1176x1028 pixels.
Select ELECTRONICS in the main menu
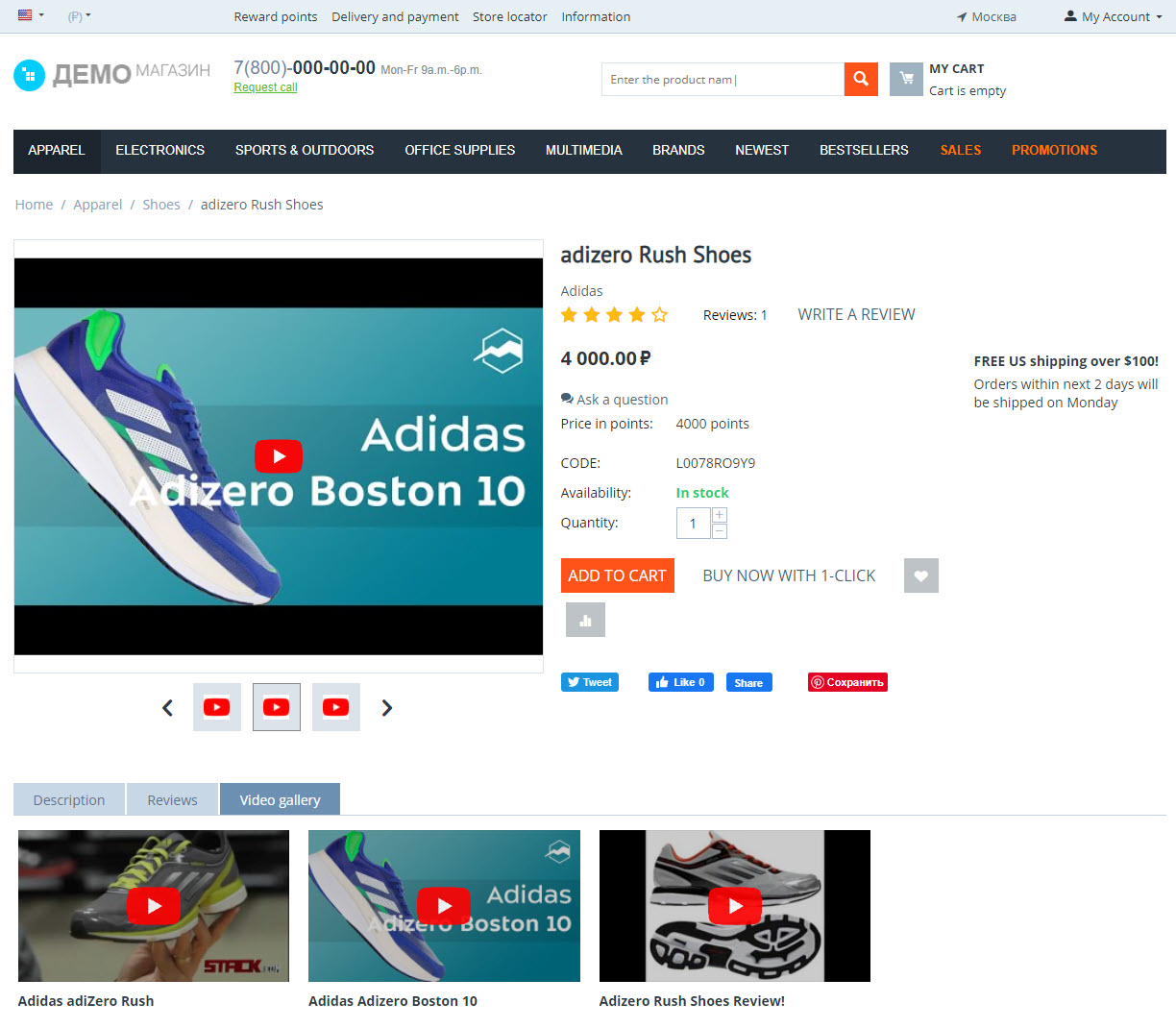click(x=159, y=151)
